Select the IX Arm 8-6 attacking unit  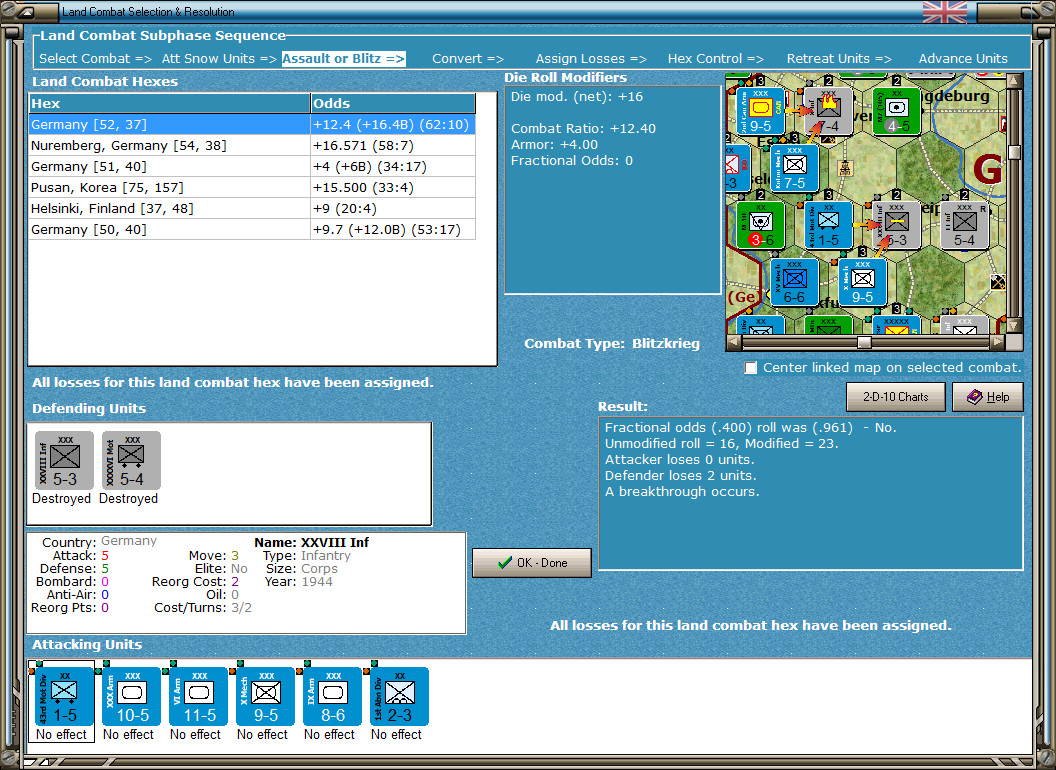[332, 696]
